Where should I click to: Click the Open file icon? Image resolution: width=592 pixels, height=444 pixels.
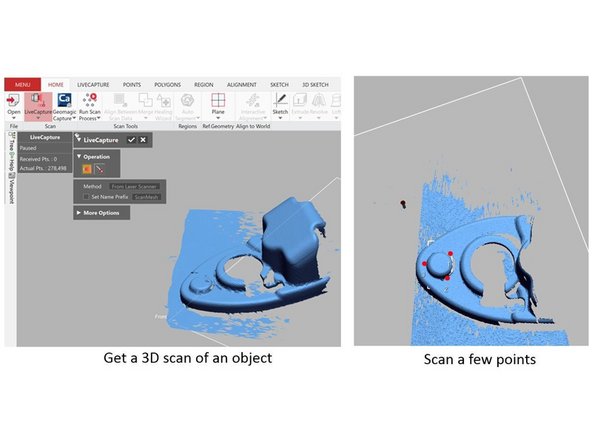pyautogui.click(x=13, y=100)
